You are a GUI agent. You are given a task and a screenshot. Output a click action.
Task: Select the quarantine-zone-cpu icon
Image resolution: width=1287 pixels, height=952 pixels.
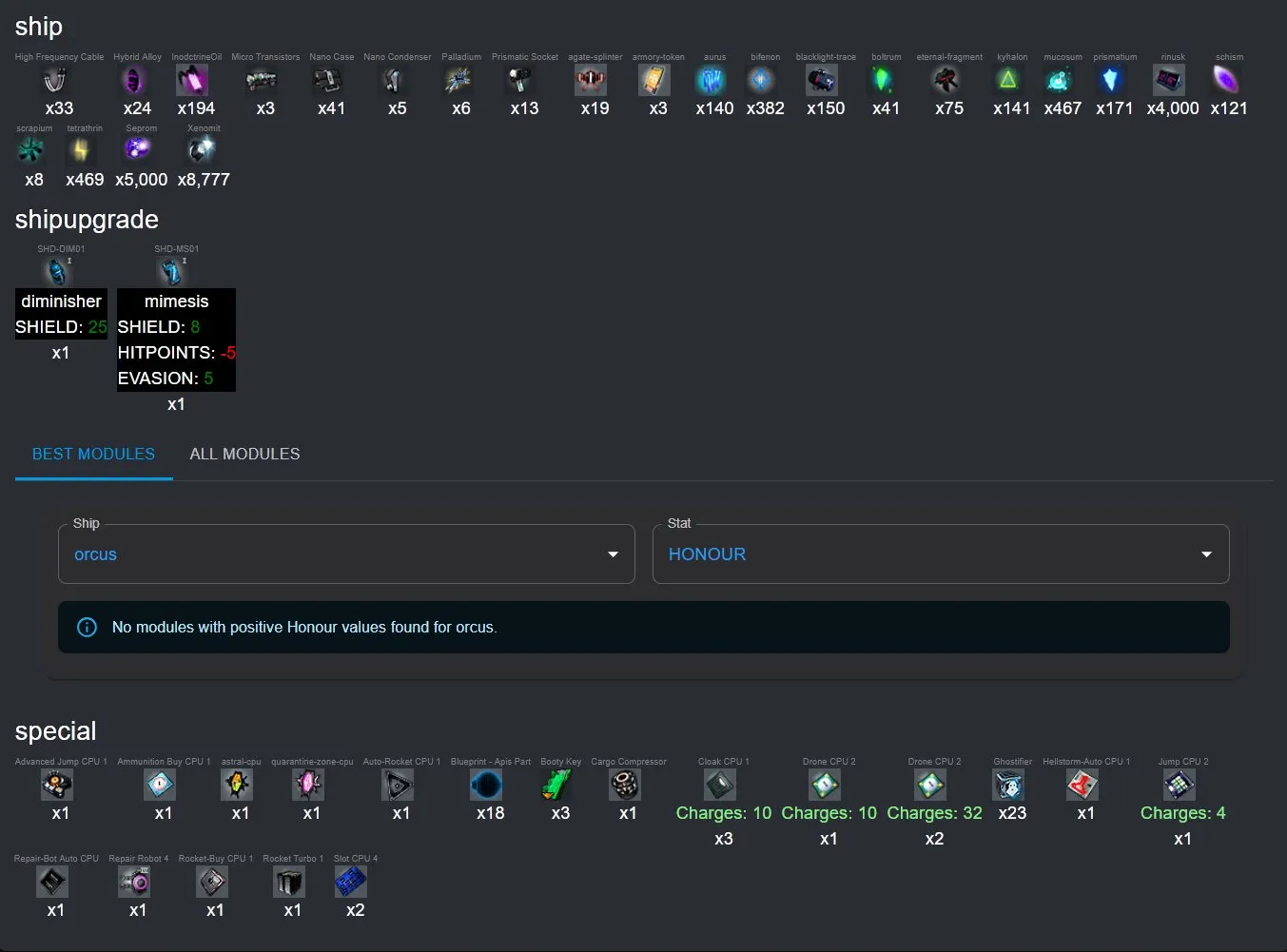(x=309, y=786)
